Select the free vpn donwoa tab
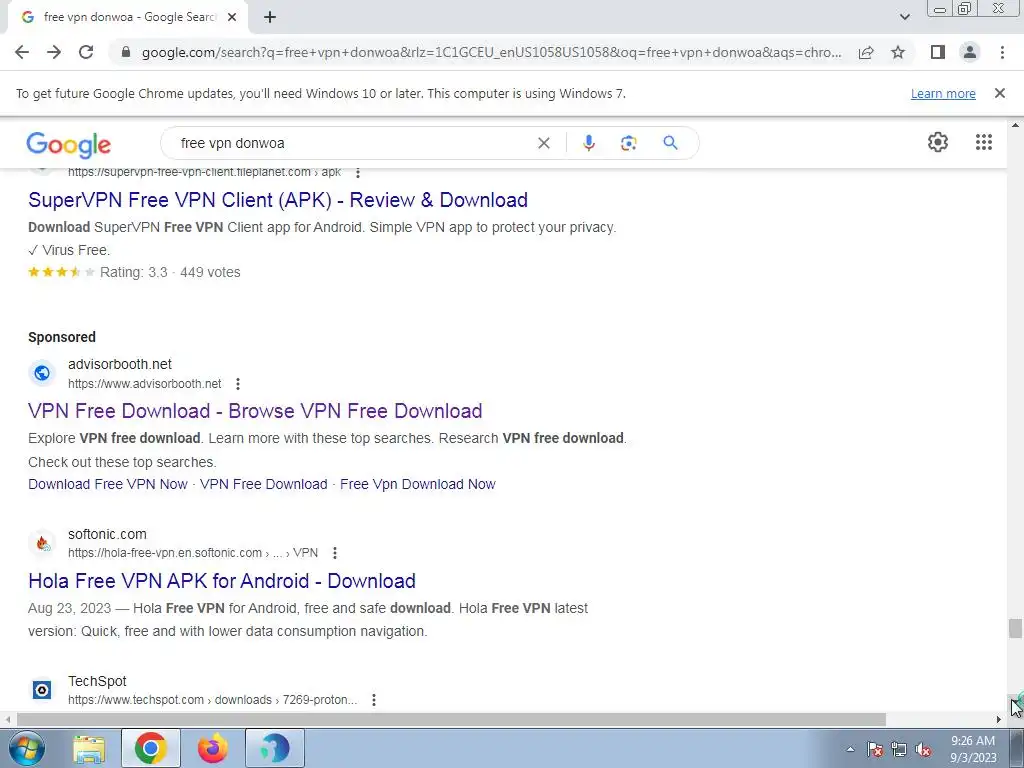The image size is (1024, 768). [127, 17]
